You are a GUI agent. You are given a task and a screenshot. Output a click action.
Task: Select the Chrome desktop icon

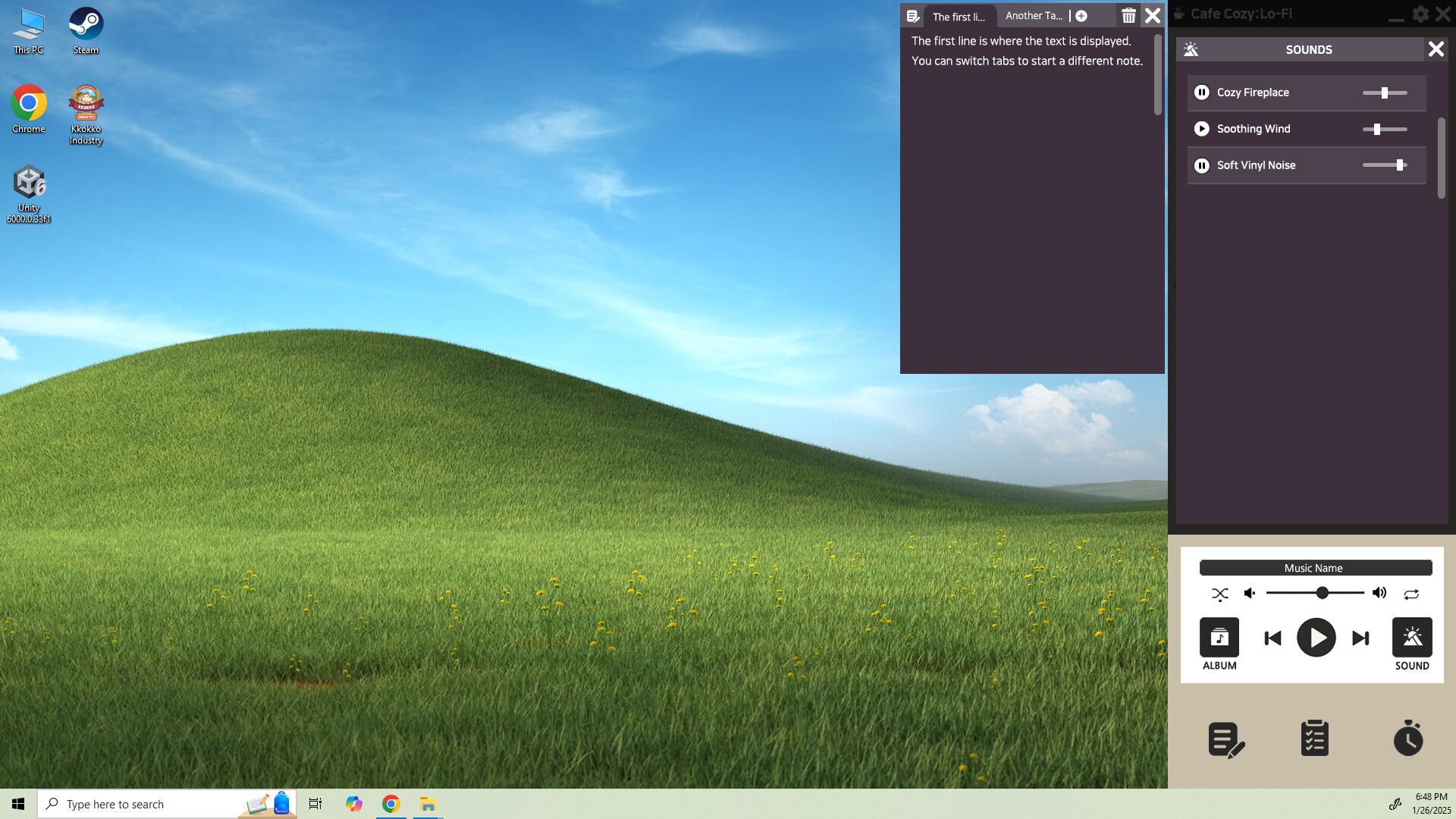[x=29, y=110]
